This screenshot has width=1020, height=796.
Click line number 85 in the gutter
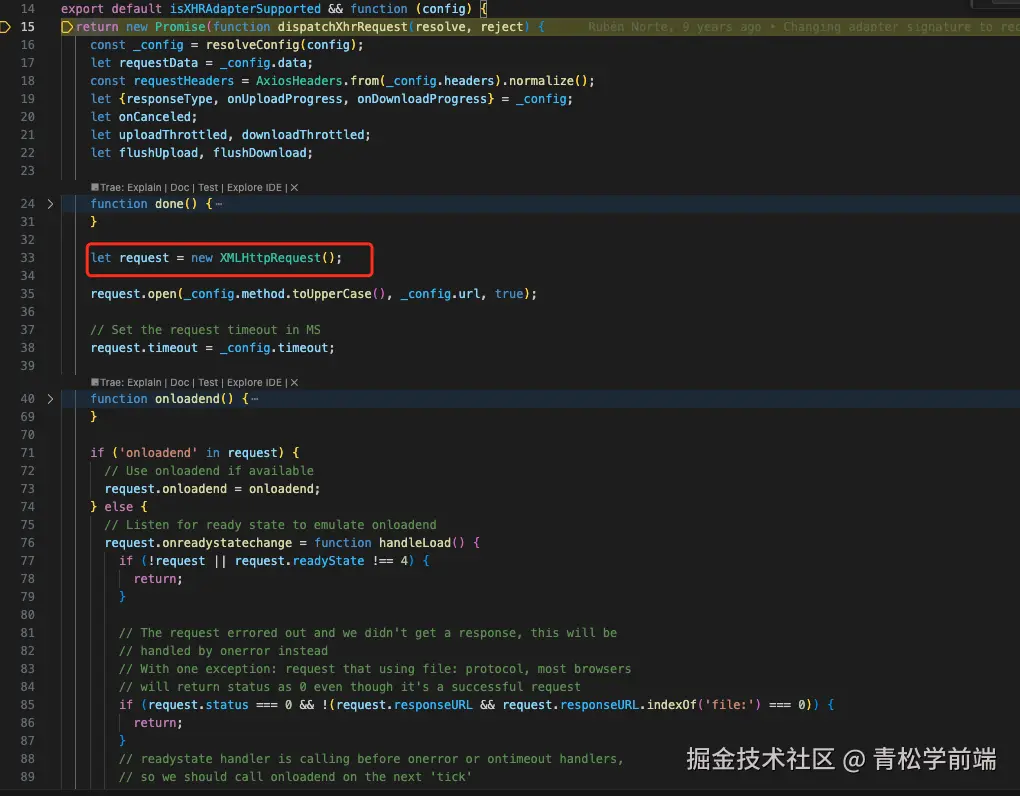pyautogui.click(x=27, y=704)
